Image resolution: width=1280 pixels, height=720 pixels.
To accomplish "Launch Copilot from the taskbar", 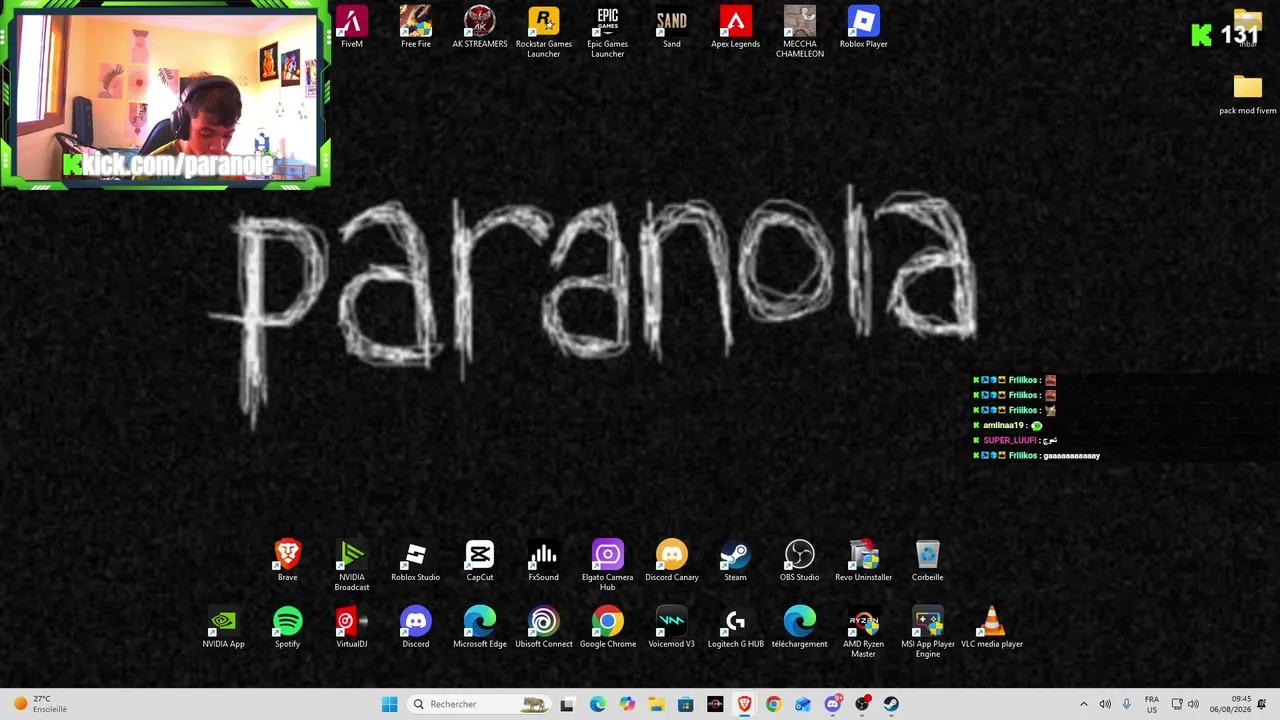I will pos(626,704).
